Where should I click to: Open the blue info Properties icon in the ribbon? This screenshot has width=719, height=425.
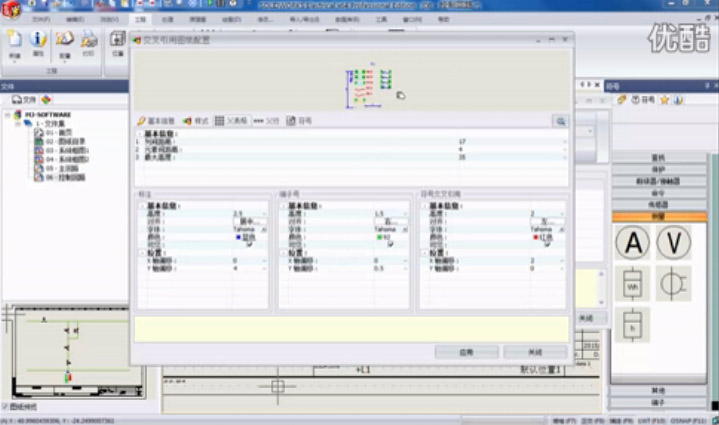[38, 39]
